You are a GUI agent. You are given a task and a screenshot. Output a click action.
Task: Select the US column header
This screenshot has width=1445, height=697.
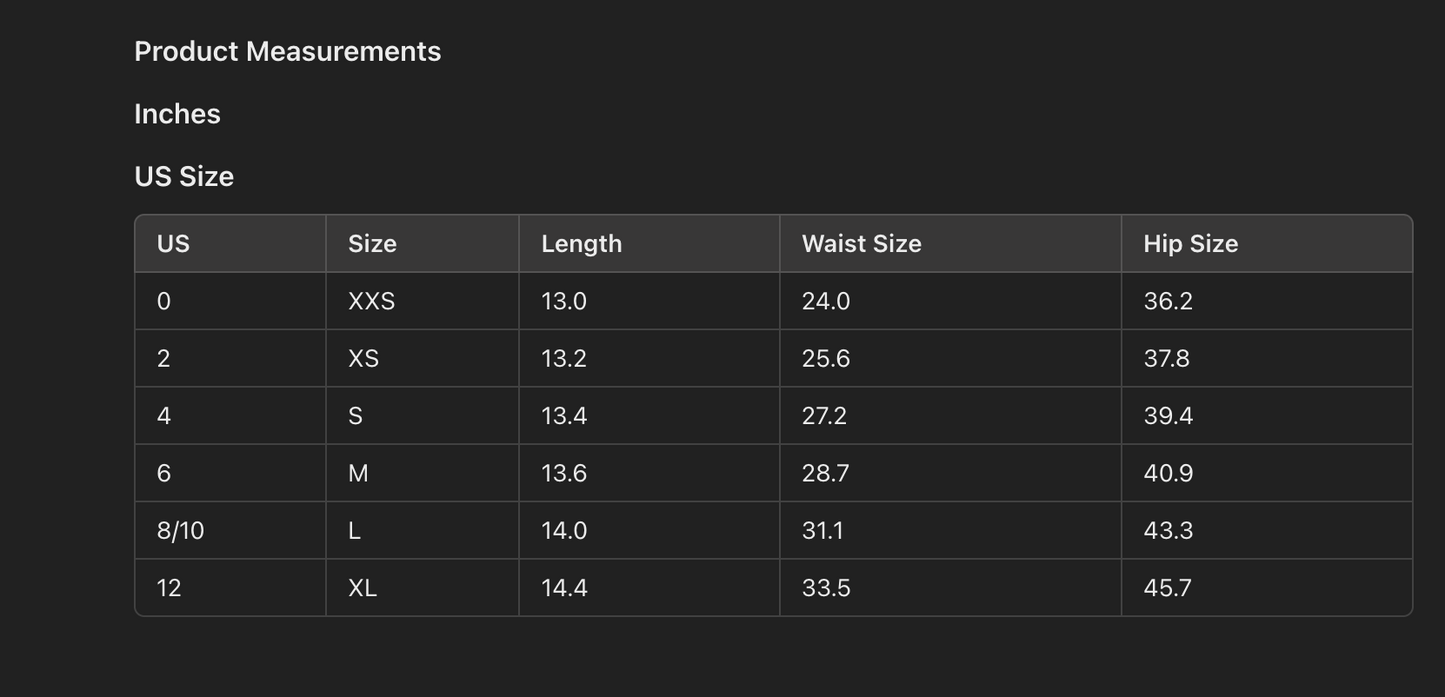coord(173,244)
